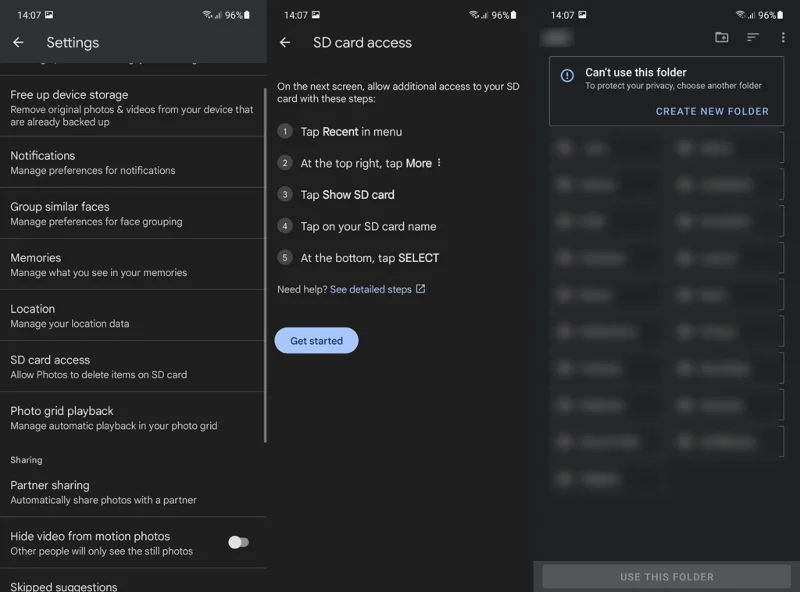Viewport: 800px width, 592px height.
Task: Tap the More dots icon in step 2
Action: 439,163
